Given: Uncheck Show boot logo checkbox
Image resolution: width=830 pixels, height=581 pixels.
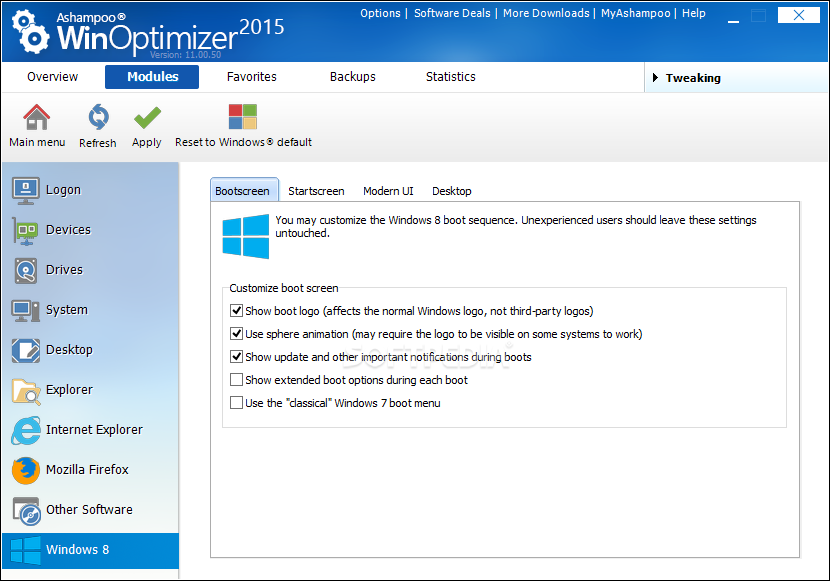Looking at the screenshot, I should pos(236,311).
